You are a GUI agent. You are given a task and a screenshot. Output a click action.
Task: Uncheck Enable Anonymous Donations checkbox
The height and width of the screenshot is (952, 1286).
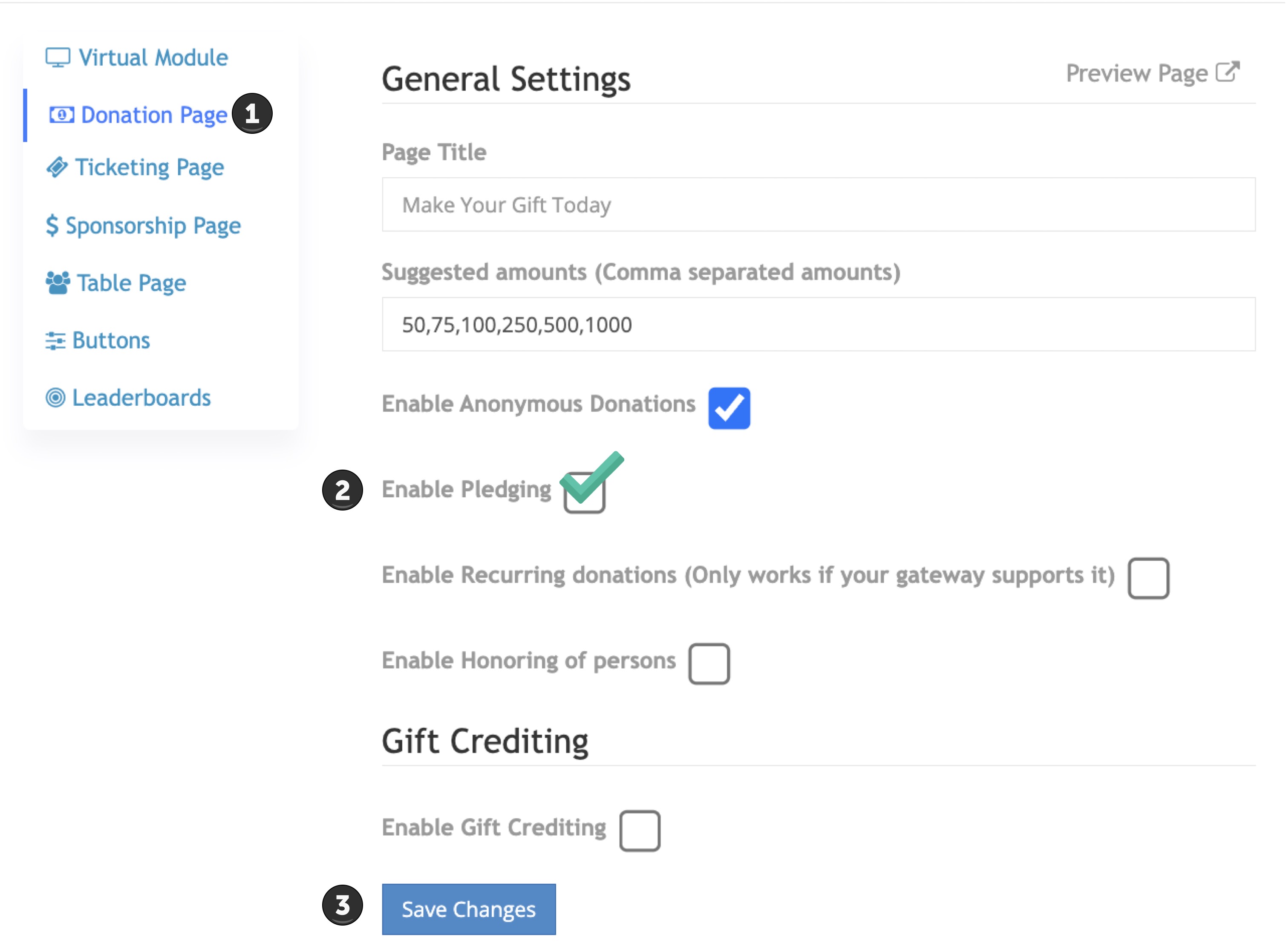tap(729, 408)
